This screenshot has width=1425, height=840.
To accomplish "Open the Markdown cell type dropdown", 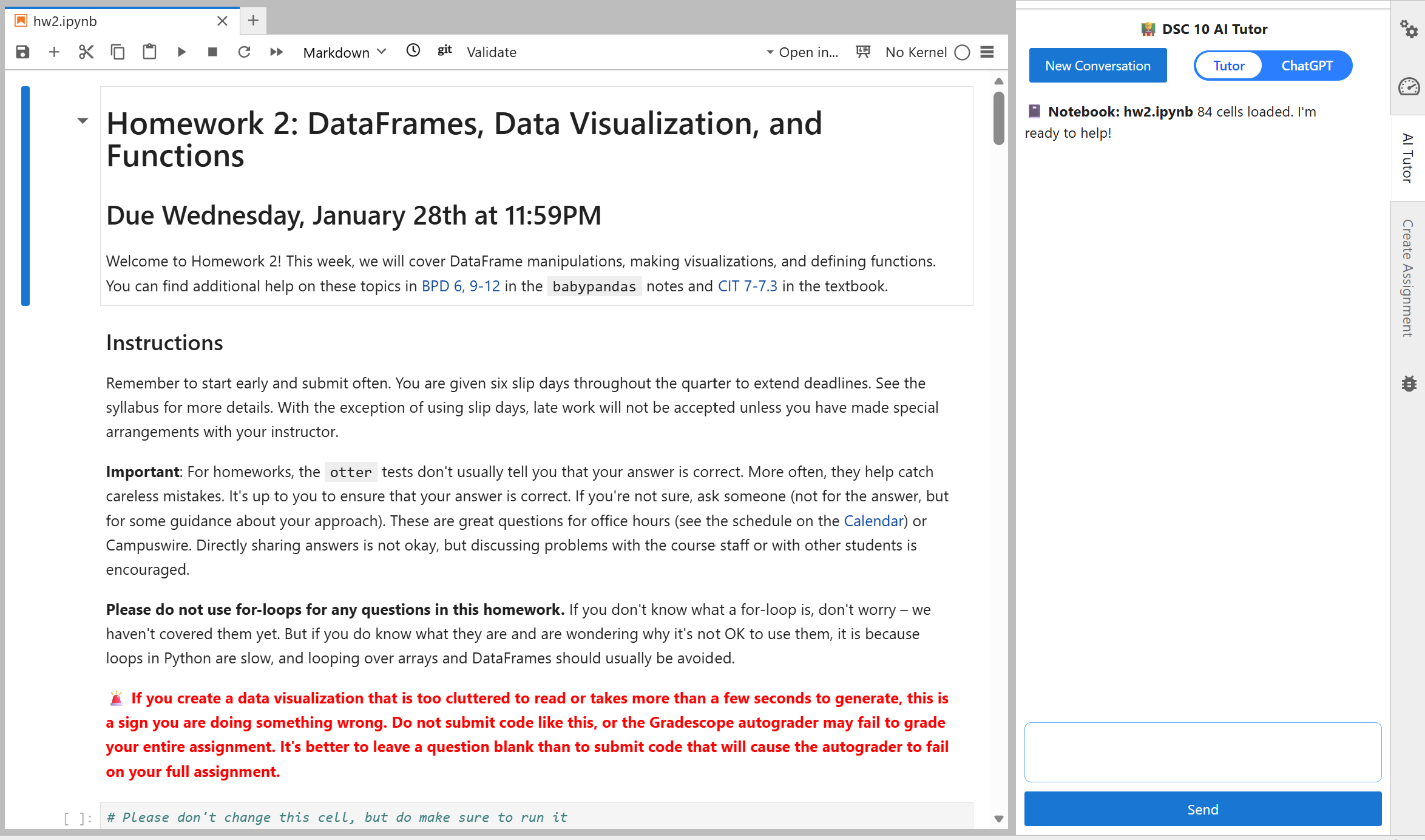I will [x=344, y=52].
